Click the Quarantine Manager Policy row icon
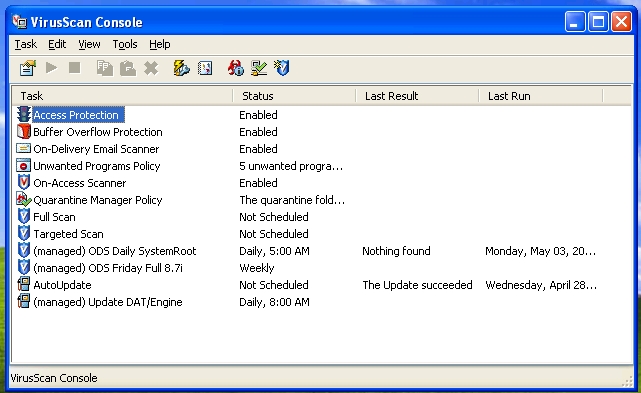 pyautogui.click(x=24, y=200)
